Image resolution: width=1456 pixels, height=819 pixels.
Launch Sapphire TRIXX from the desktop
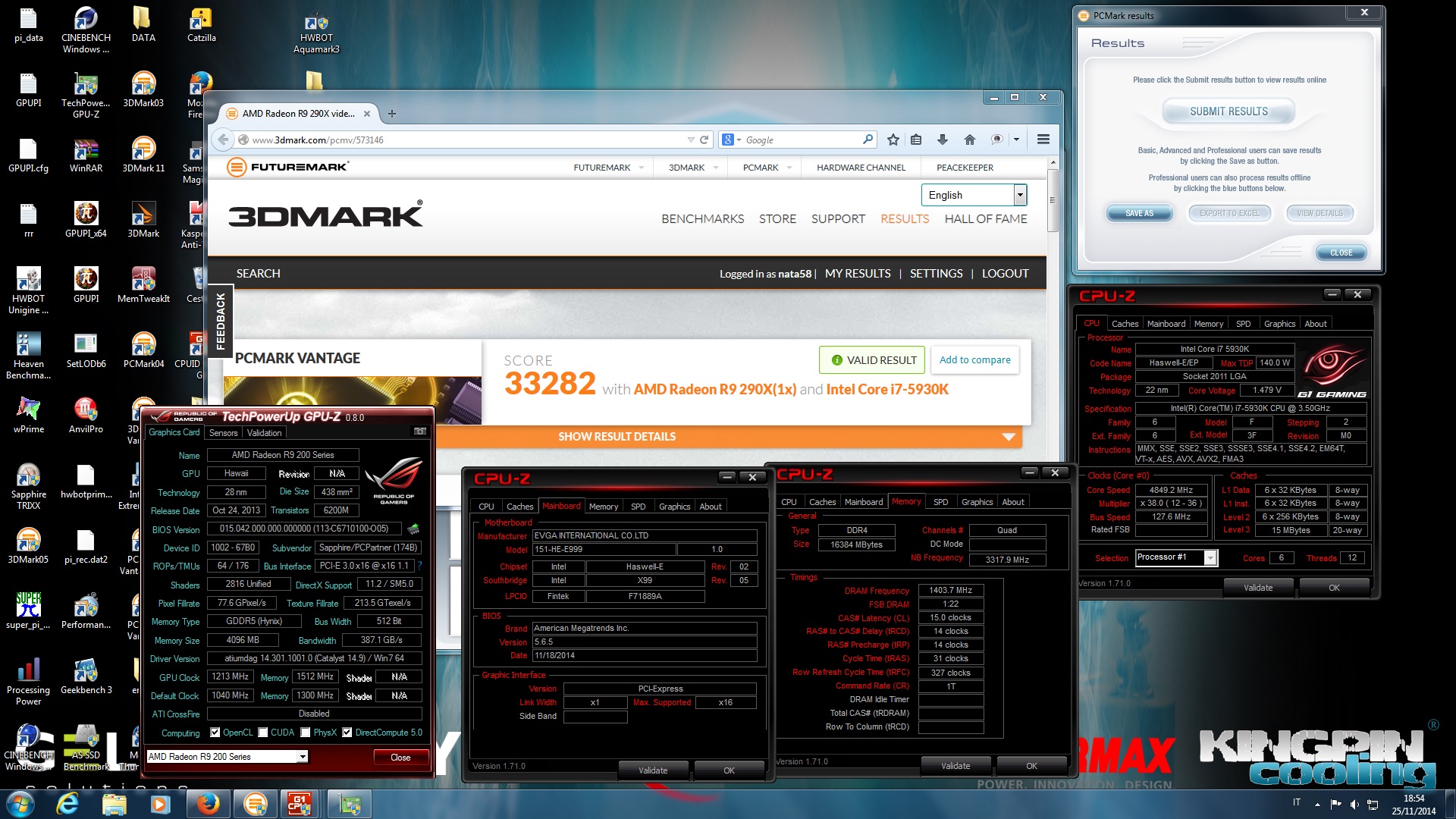click(x=28, y=486)
